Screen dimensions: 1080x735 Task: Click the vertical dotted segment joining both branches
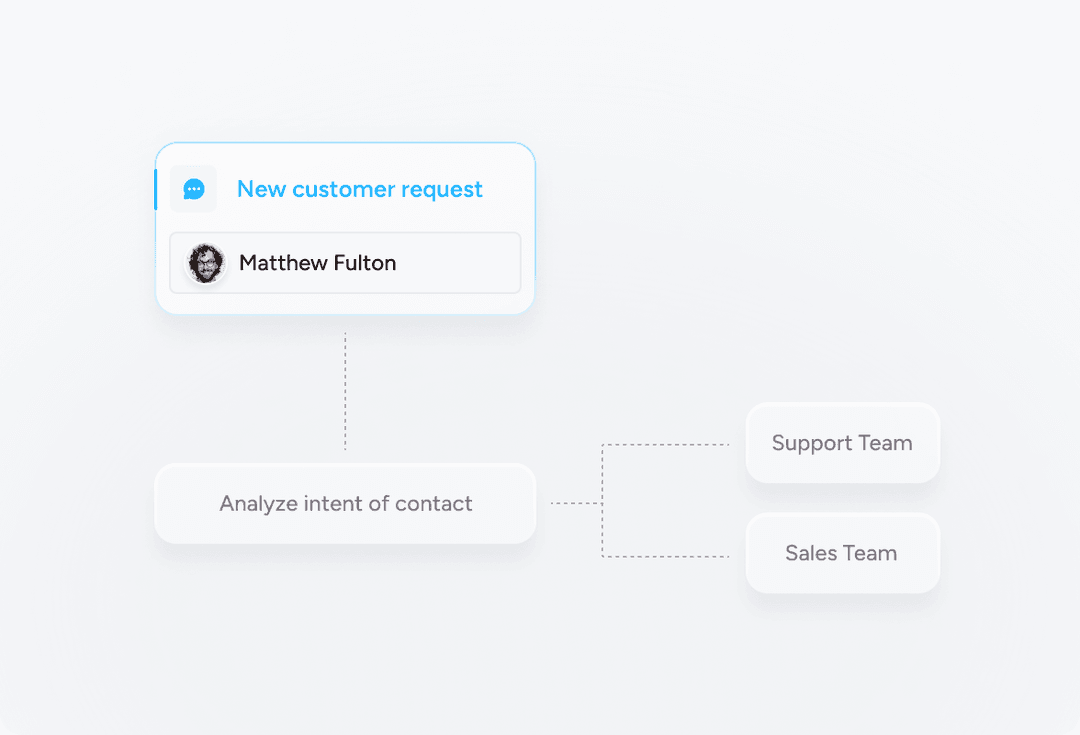[x=602, y=501]
